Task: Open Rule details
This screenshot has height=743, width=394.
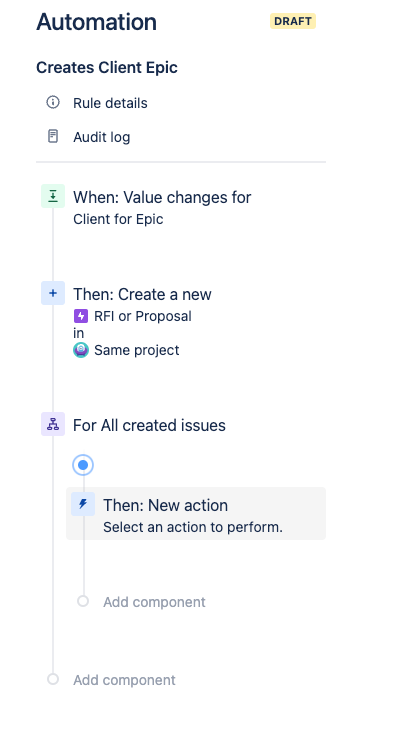Action: tap(110, 103)
